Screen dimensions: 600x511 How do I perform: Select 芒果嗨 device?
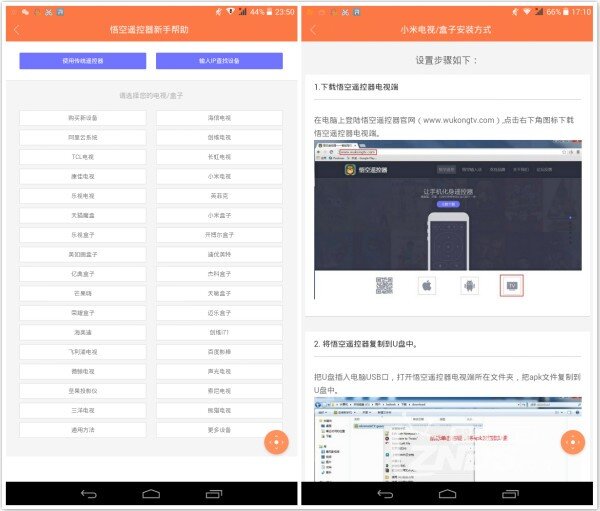(83, 294)
